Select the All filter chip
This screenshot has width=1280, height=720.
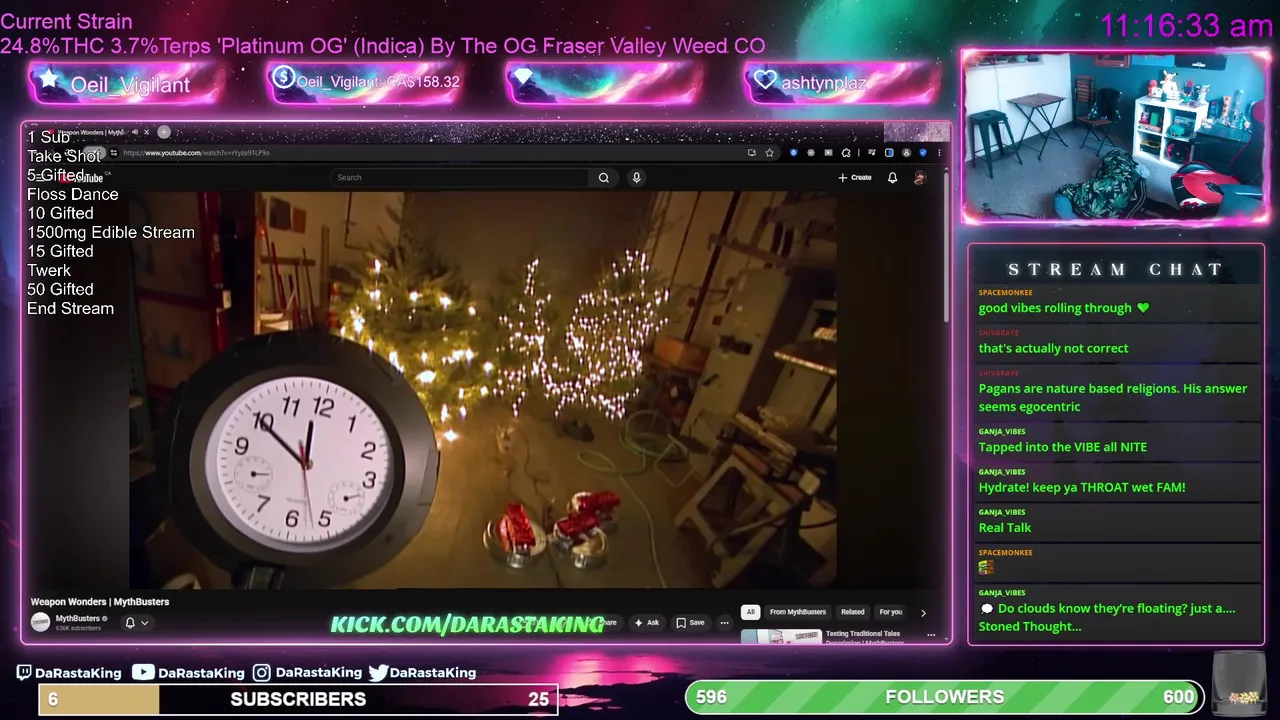click(x=750, y=612)
